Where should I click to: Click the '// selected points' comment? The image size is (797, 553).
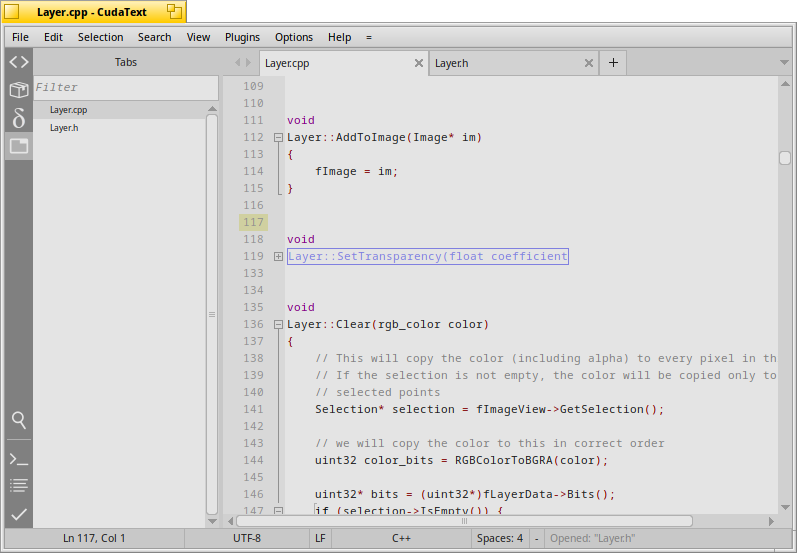pos(377,392)
